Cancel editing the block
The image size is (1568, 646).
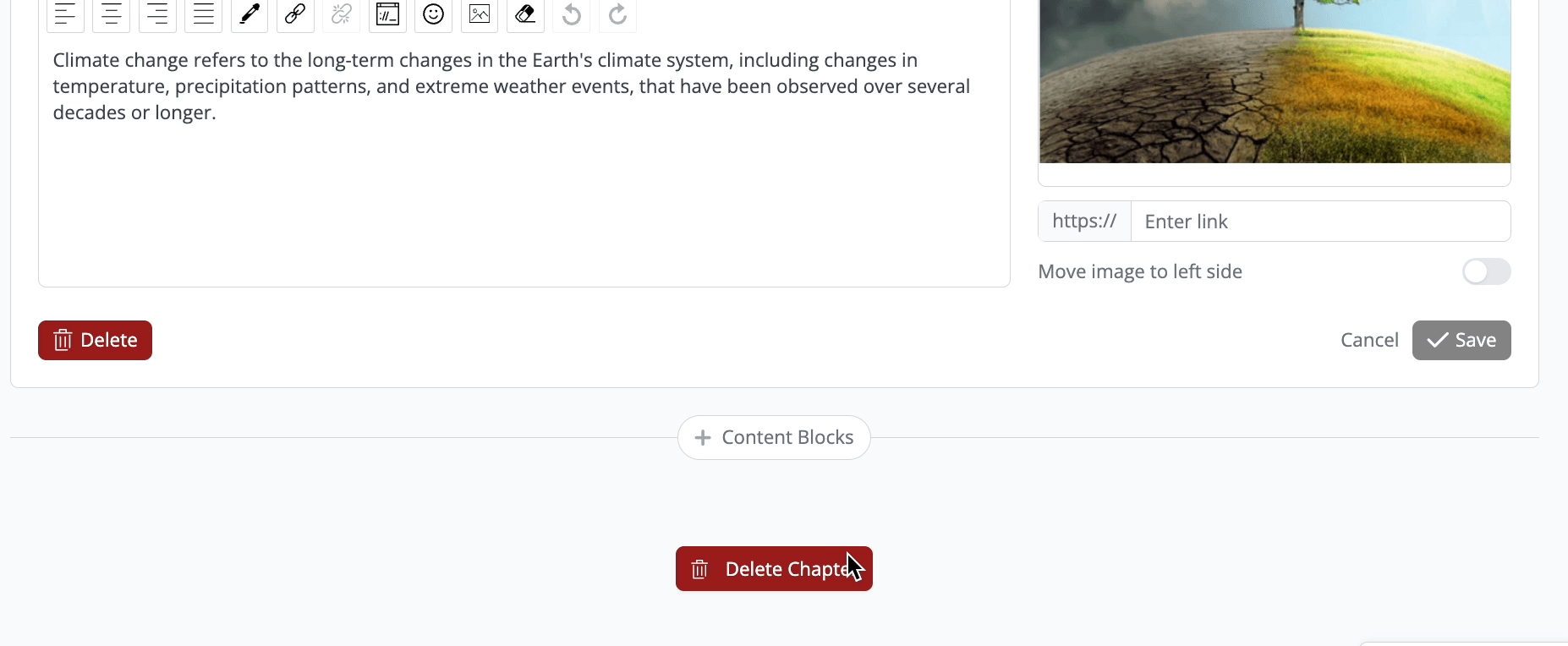coord(1369,340)
